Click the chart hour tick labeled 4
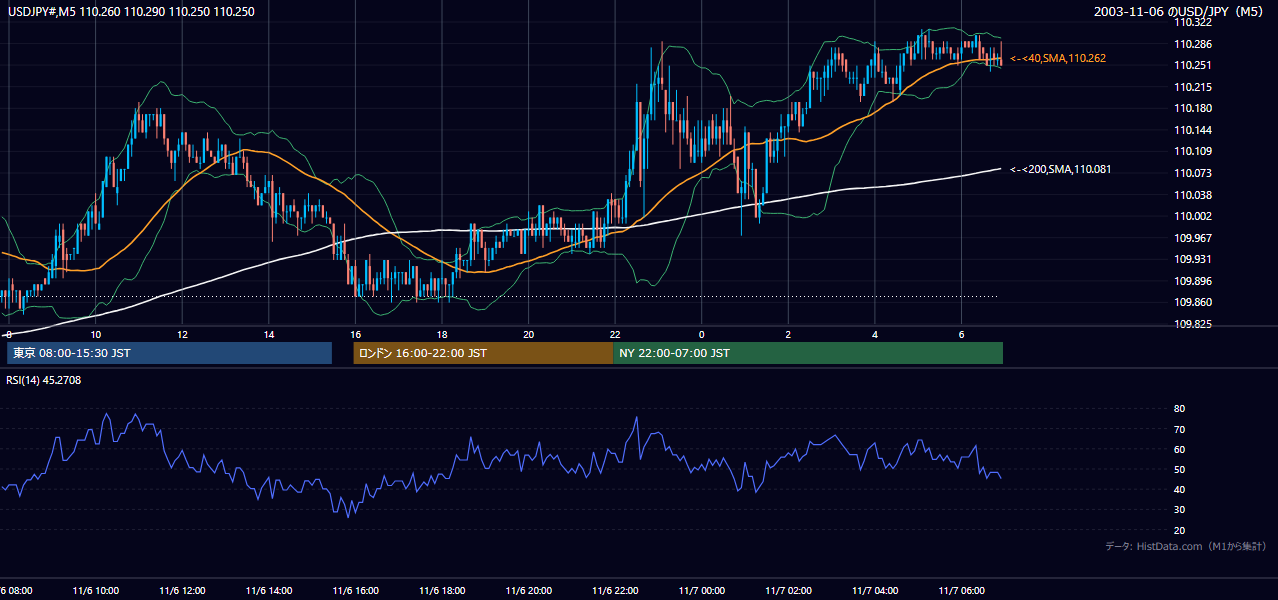 pyautogui.click(x=875, y=334)
